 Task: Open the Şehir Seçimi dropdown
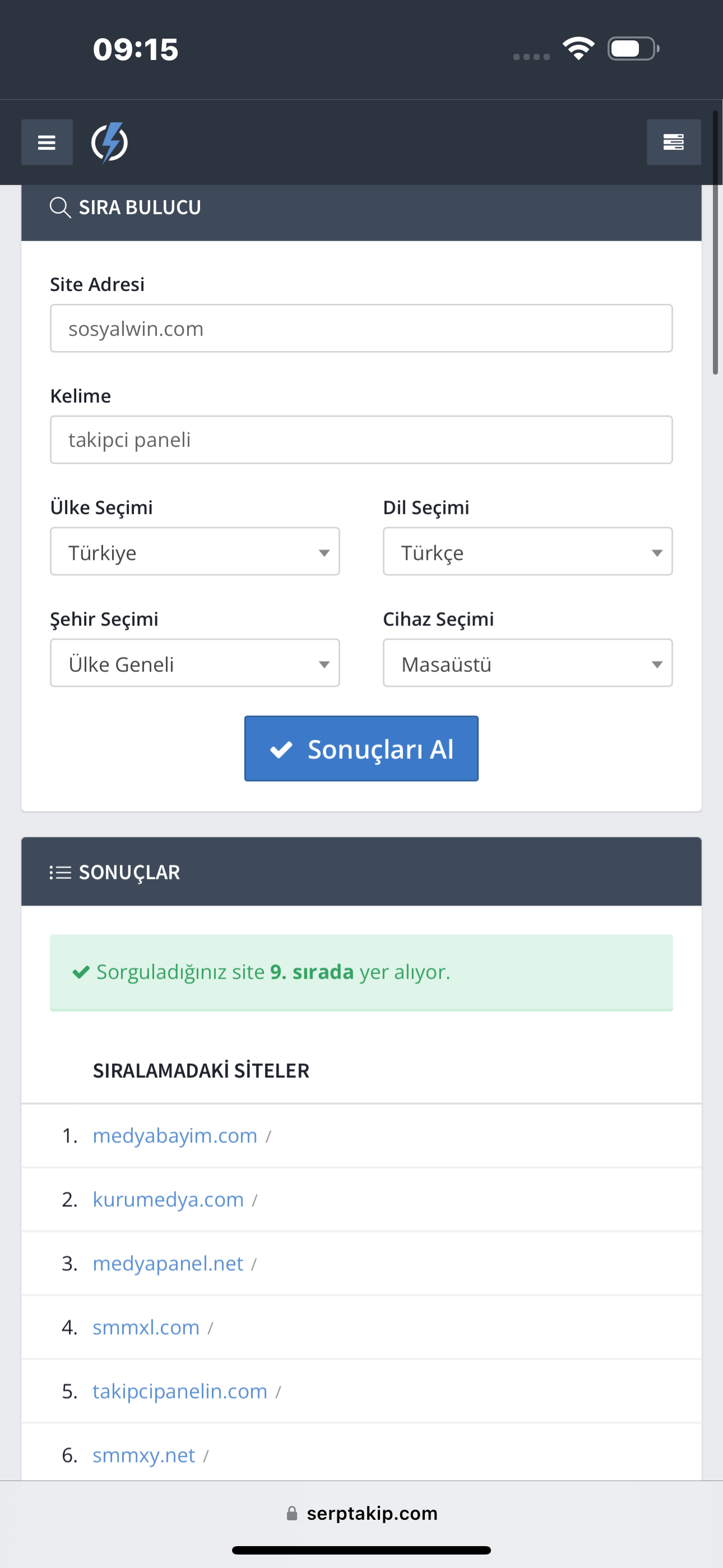(x=194, y=663)
